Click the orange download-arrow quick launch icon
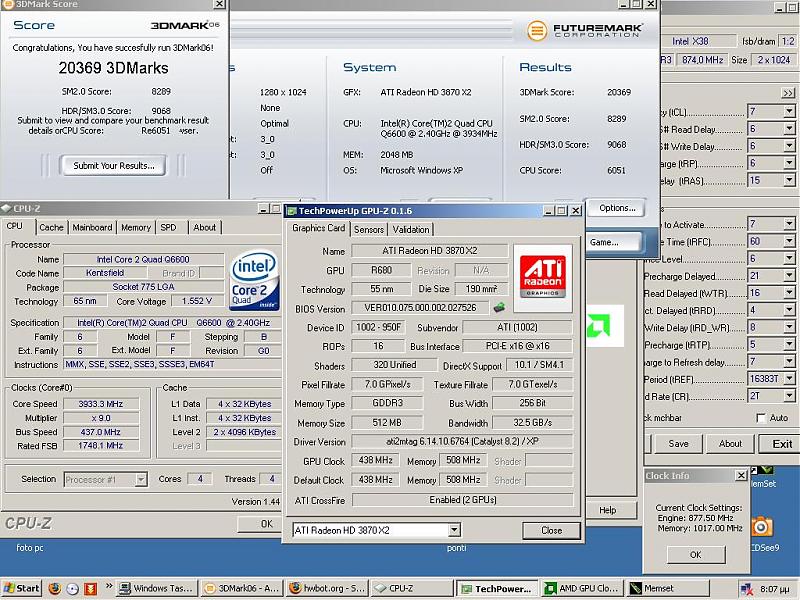Image resolution: width=800 pixels, height=600 pixels. point(90,589)
